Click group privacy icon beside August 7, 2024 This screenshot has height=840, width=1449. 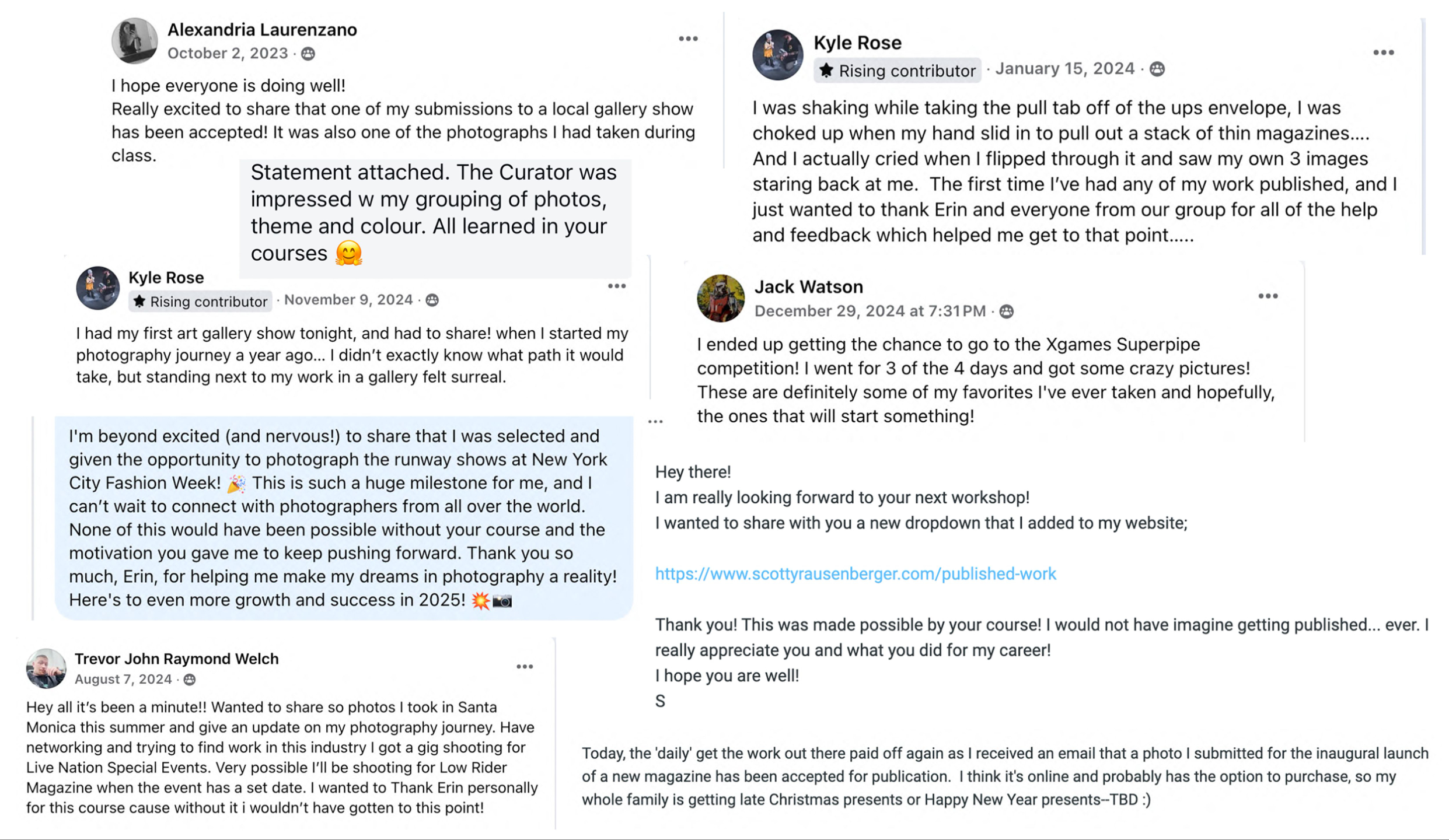click(x=190, y=680)
